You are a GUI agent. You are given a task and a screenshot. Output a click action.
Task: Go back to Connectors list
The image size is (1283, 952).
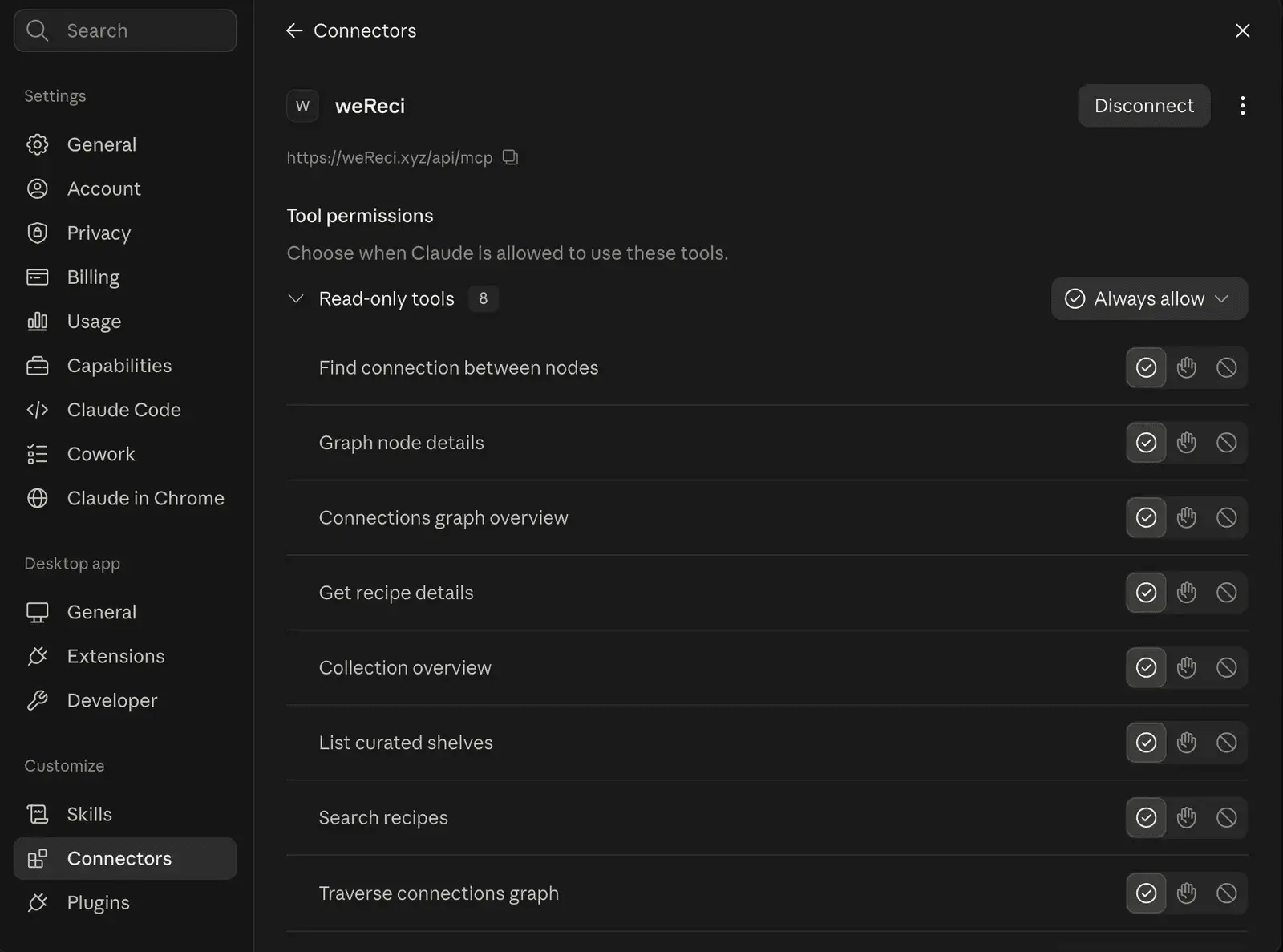pos(294,30)
